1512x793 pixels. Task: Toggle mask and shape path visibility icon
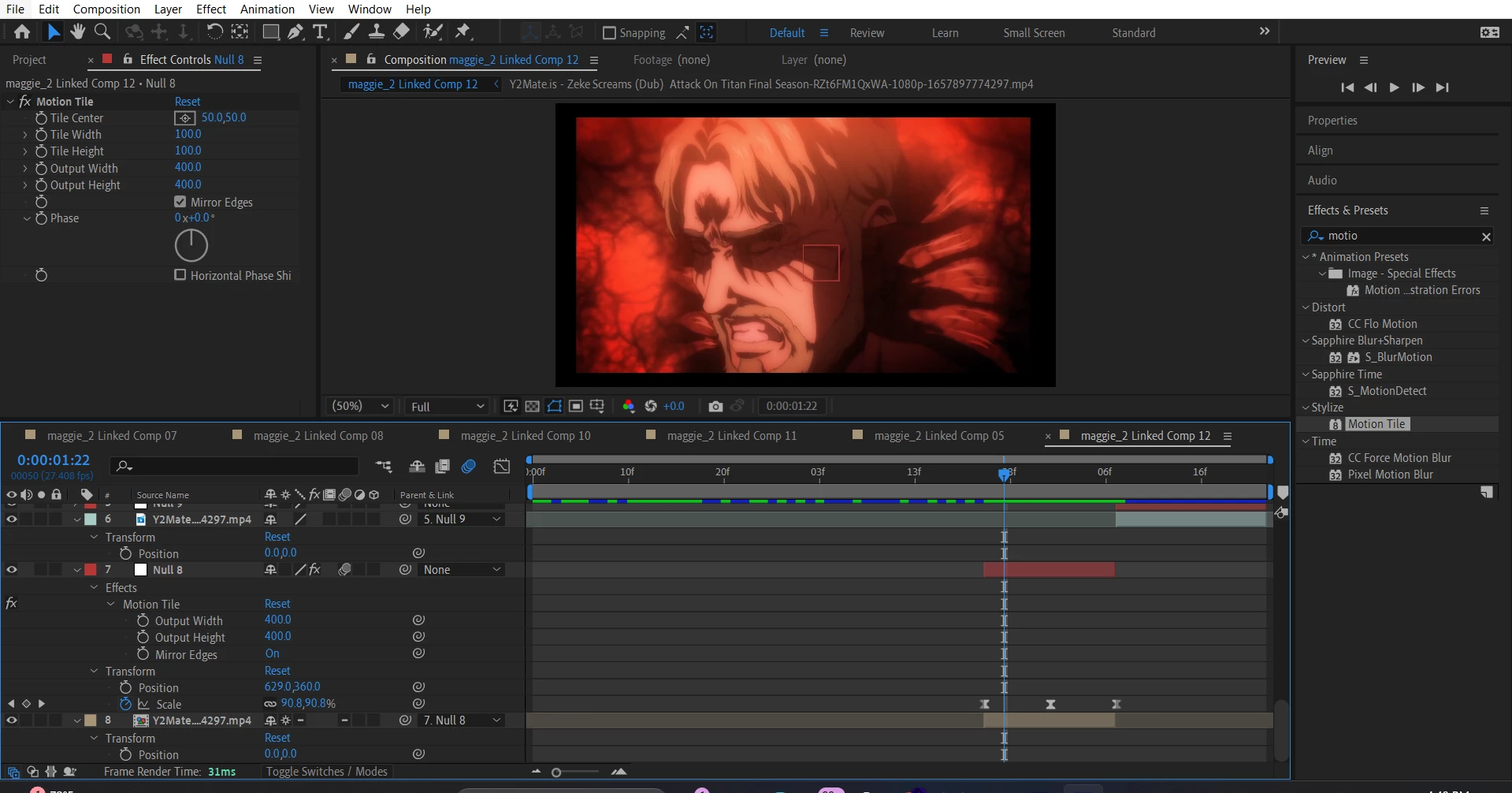click(x=555, y=406)
